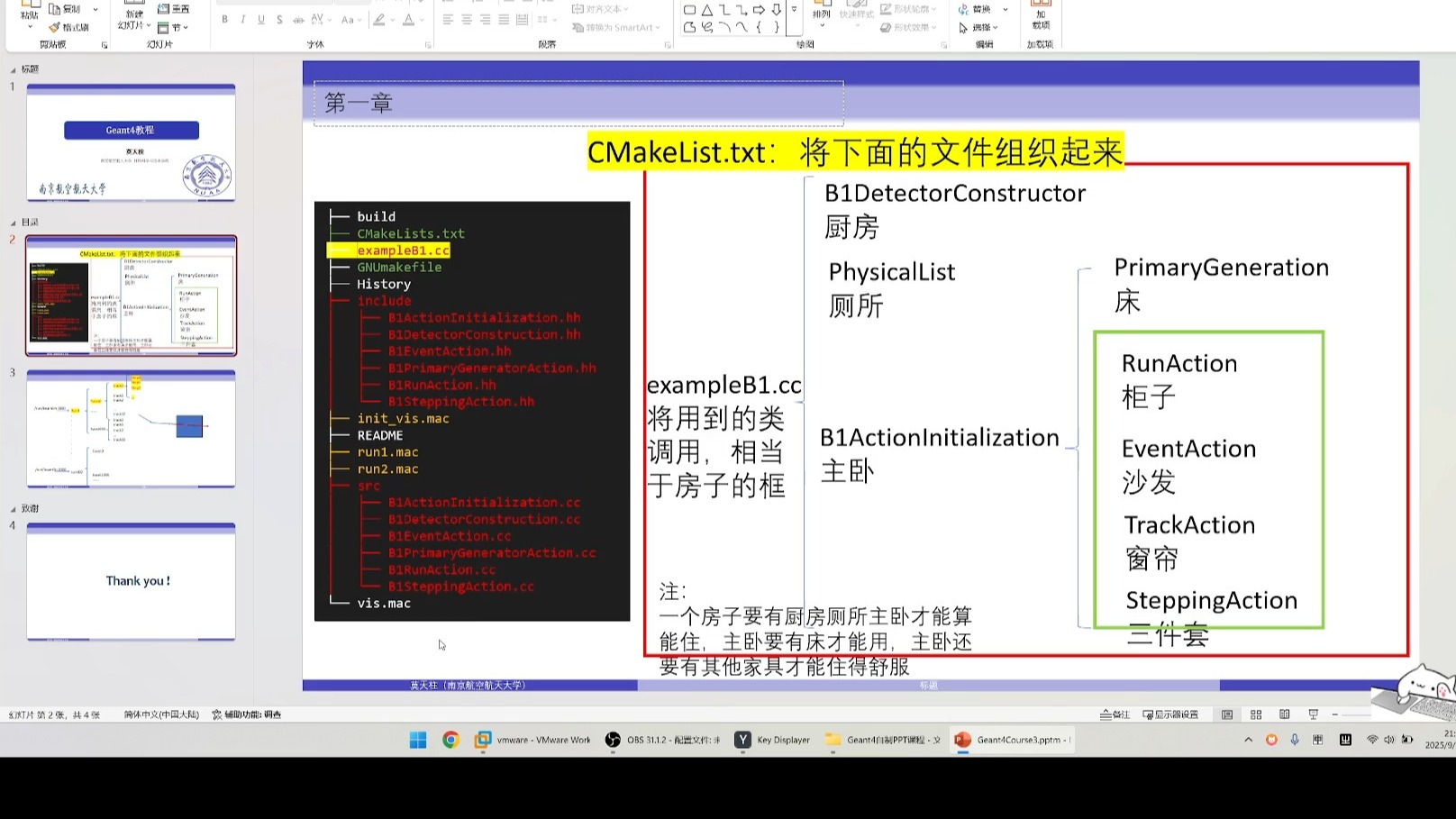This screenshot has height=819, width=1456.
Task: Justify text alignment
Action: [504, 19]
